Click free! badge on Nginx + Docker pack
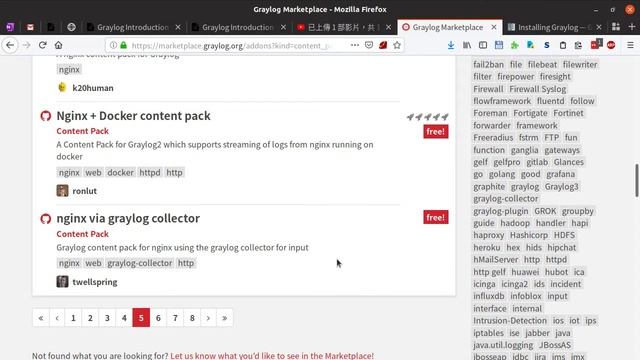The height and width of the screenshot is (360, 640). pos(436,131)
